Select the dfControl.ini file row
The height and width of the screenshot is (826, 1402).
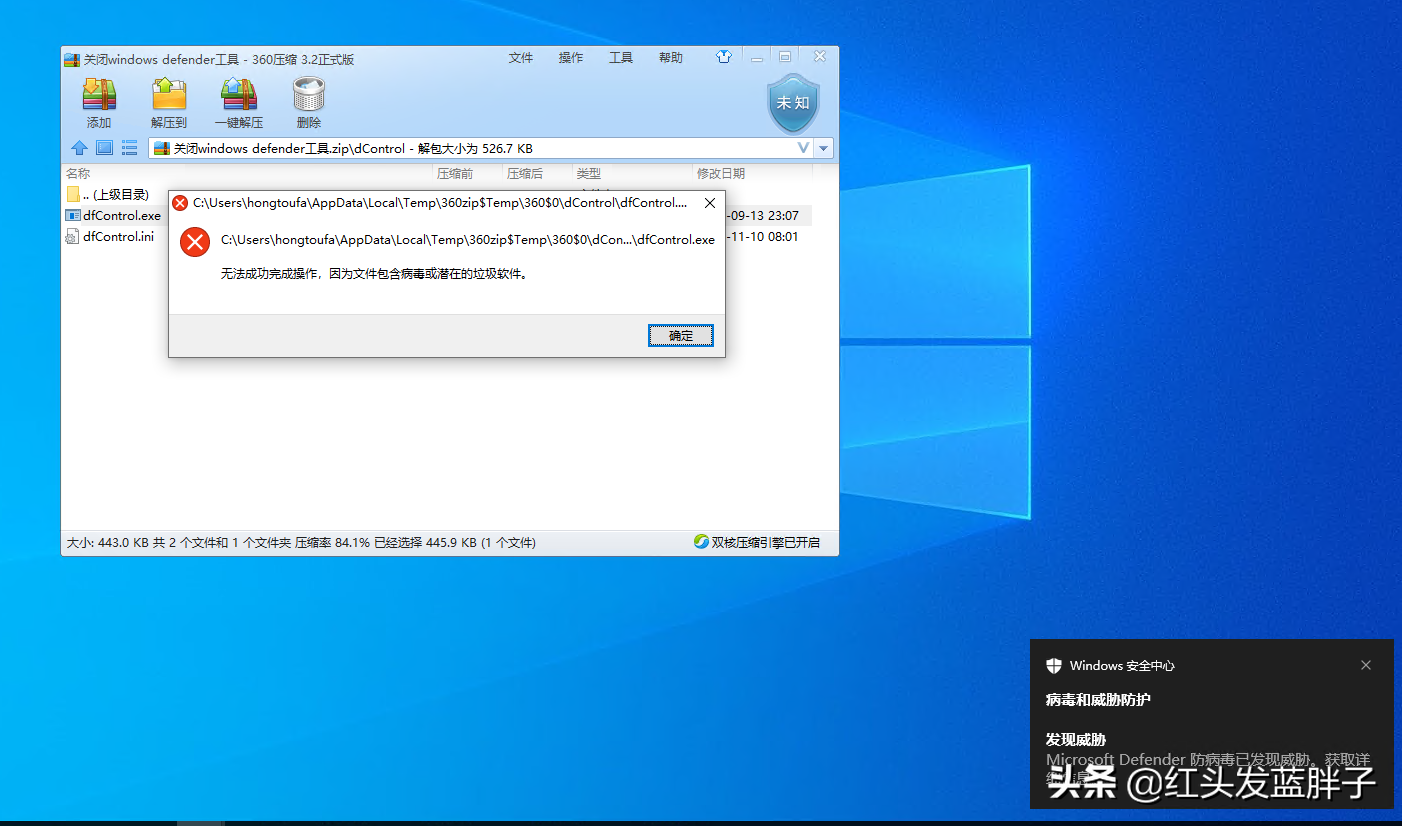tap(110, 237)
